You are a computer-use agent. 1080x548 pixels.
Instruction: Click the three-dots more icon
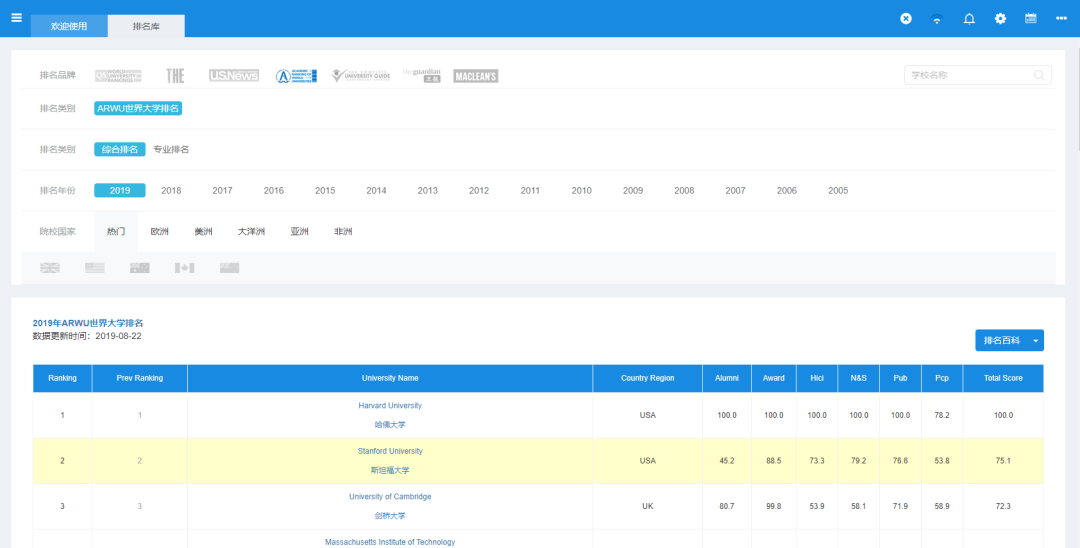1061,19
